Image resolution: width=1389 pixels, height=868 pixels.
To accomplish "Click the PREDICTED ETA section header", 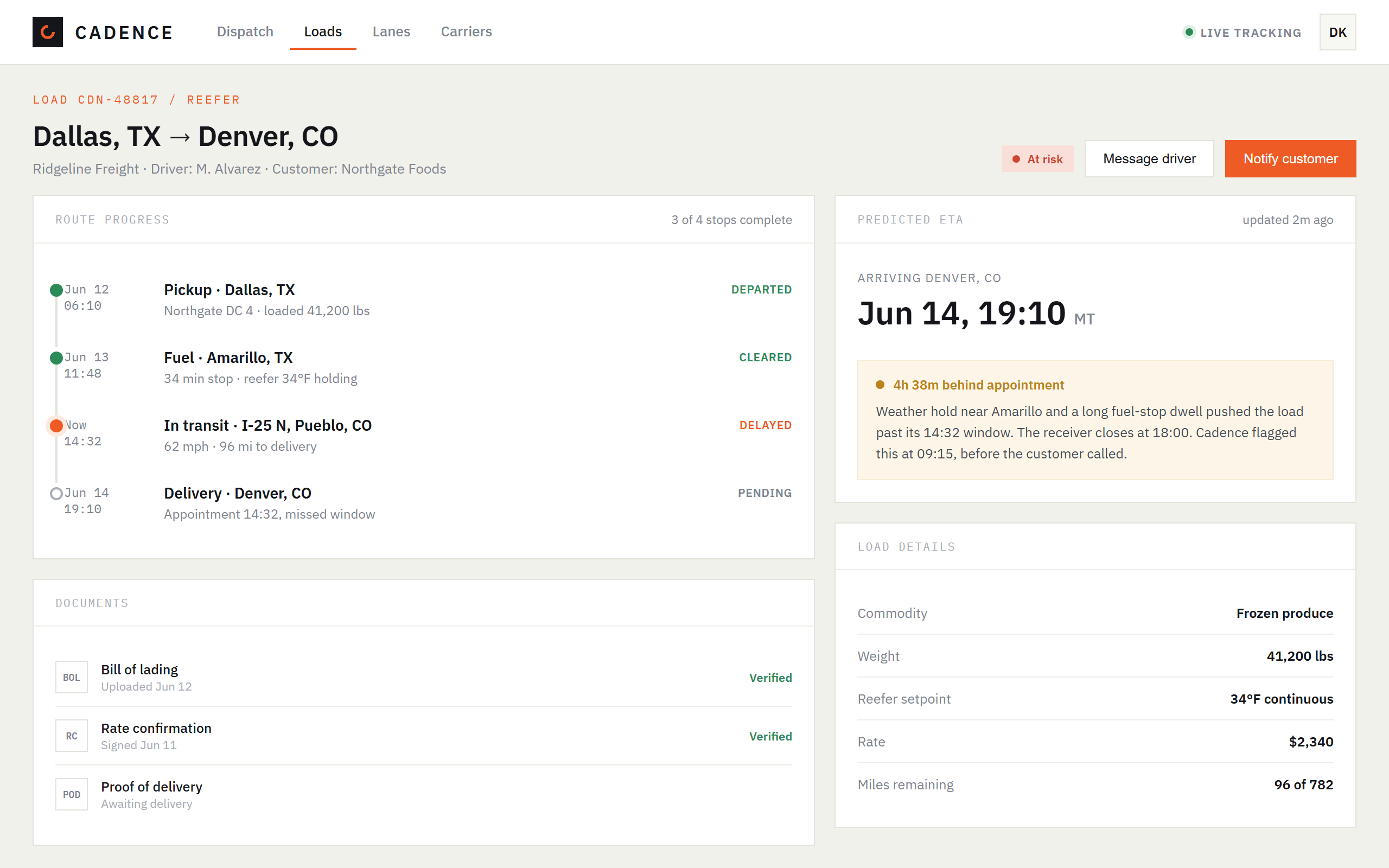I will pos(910,220).
